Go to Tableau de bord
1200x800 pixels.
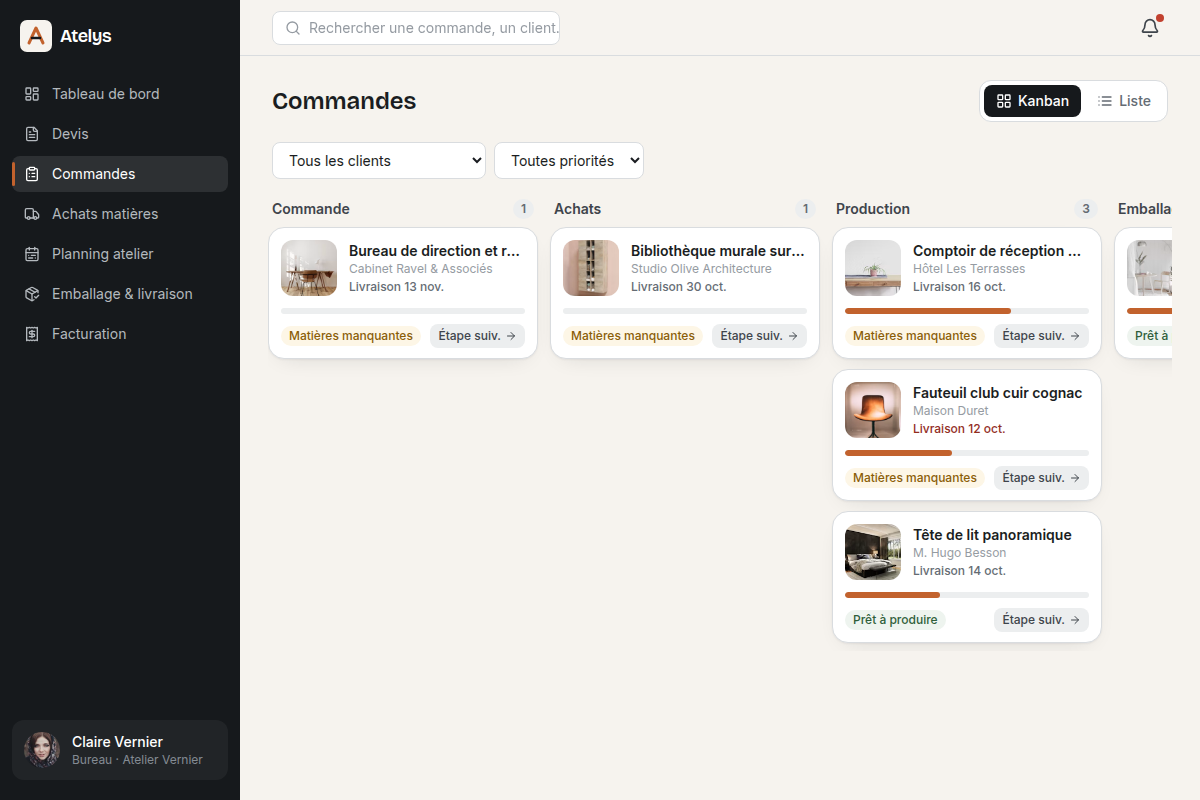(x=120, y=94)
